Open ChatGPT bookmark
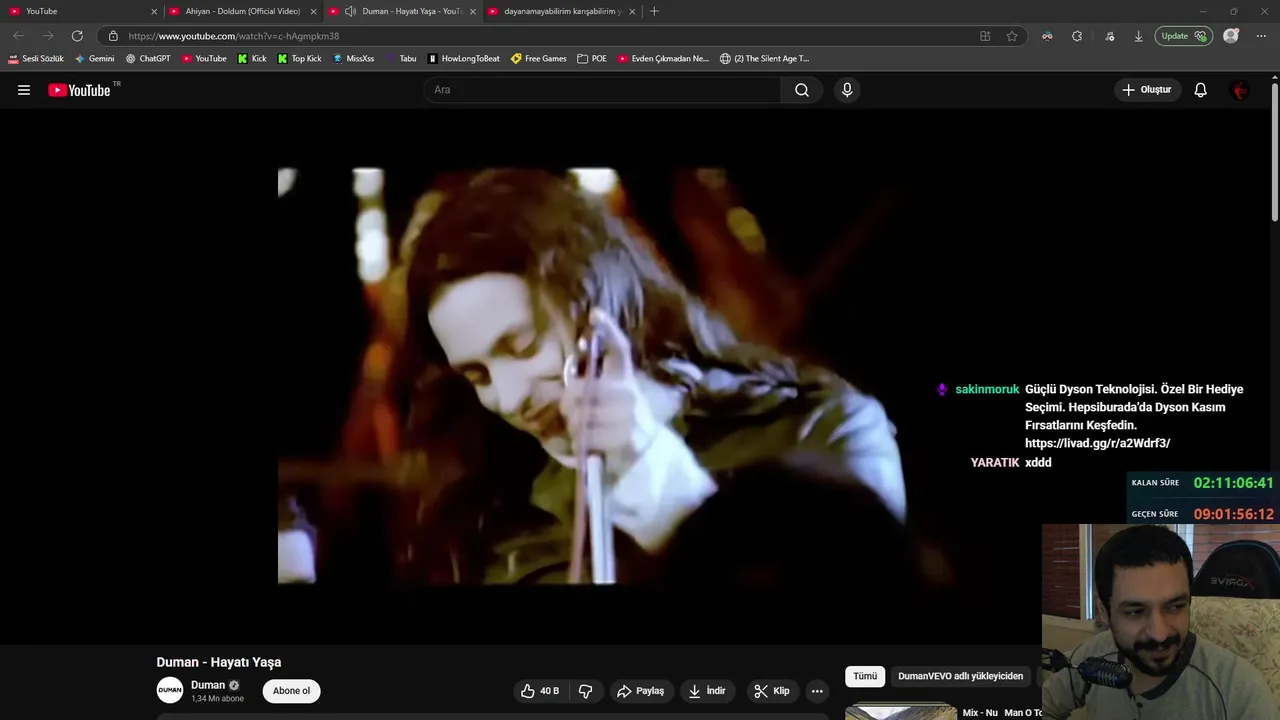Screen dimensions: 1280x720 point(148,59)
